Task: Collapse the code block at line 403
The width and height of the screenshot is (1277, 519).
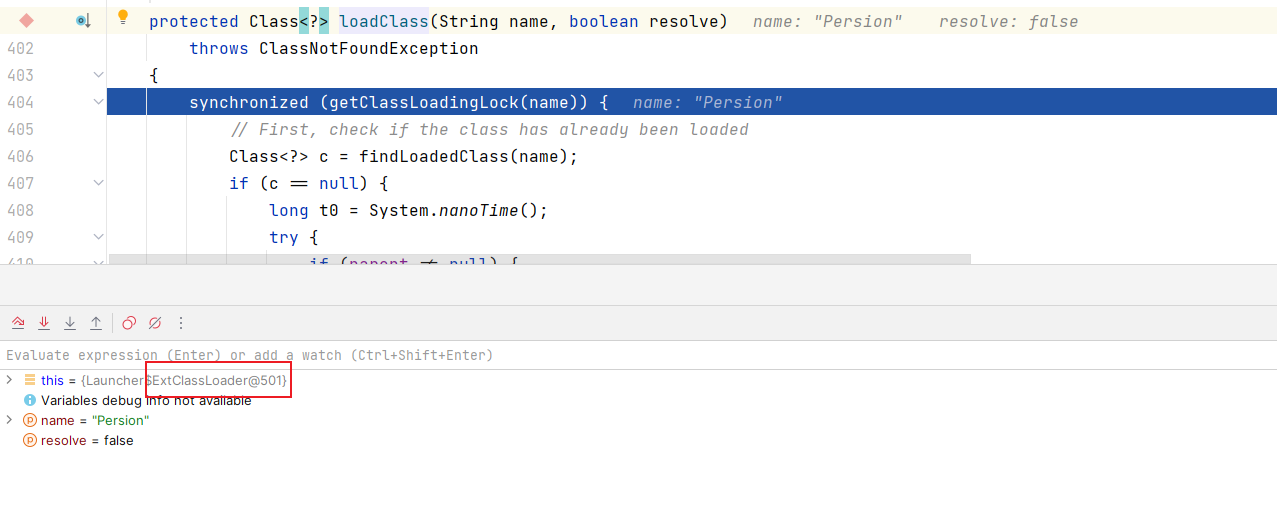Action: (x=98, y=75)
